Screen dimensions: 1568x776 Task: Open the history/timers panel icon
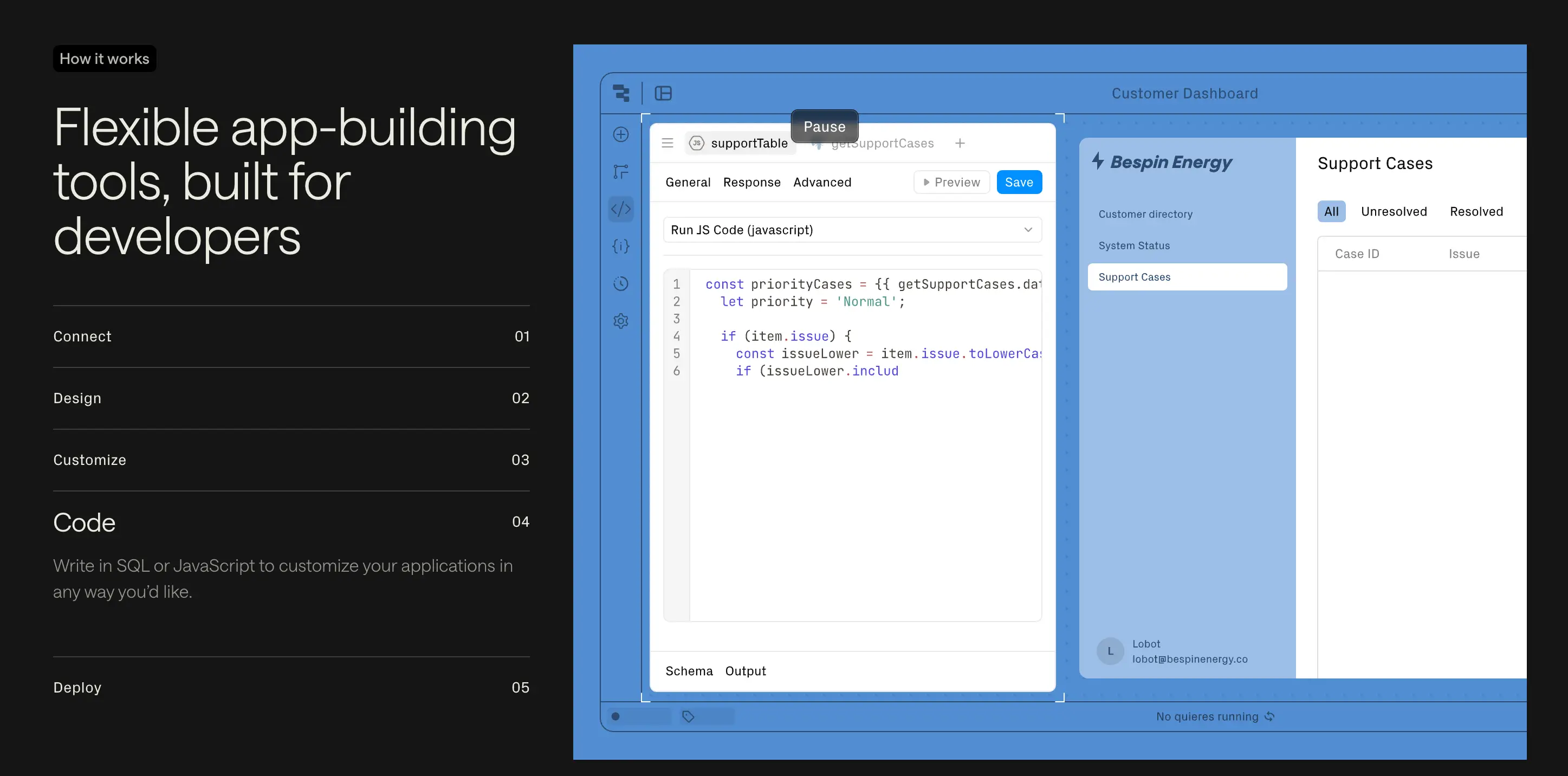[x=620, y=283]
